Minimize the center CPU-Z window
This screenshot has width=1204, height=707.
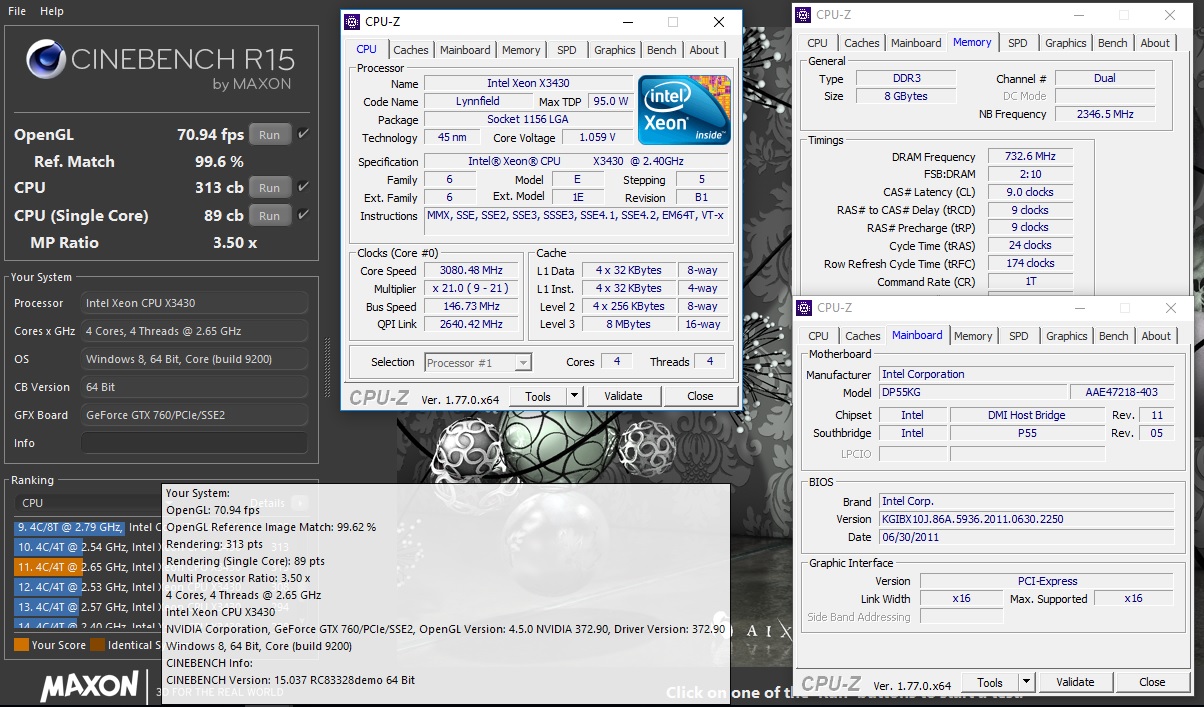pos(627,22)
